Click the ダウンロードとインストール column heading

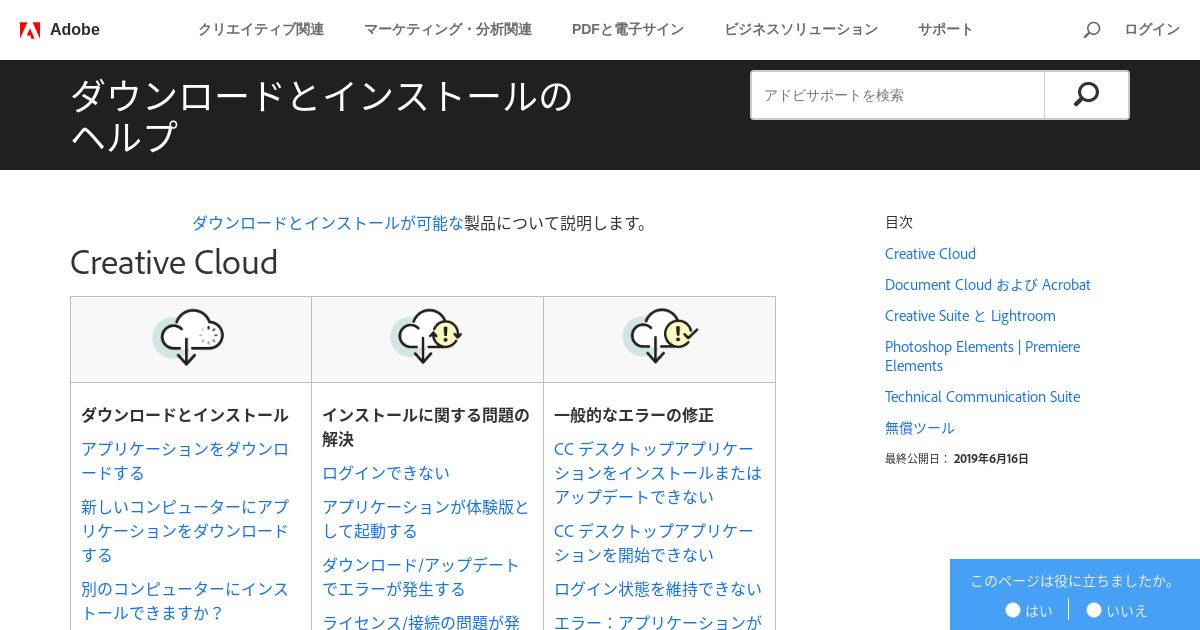(x=185, y=415)
